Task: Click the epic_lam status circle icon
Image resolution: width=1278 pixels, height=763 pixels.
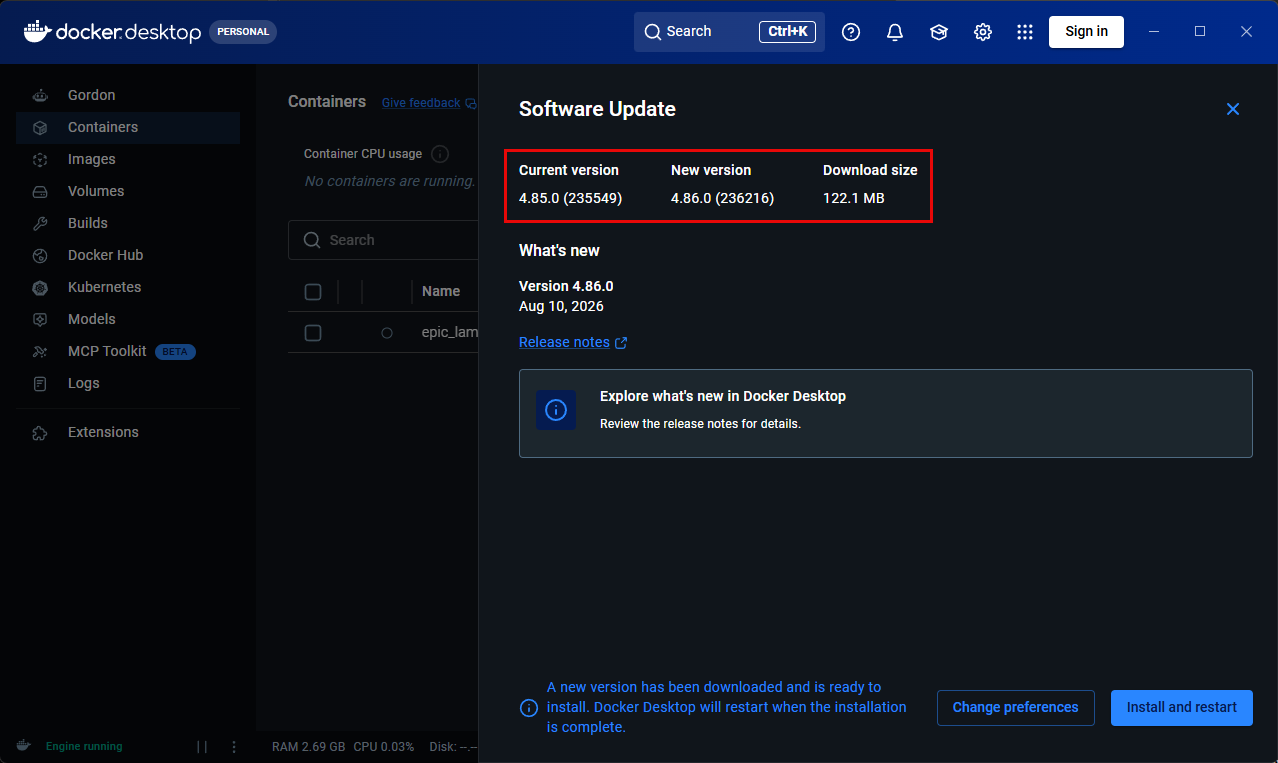Action: pyautogui.click(x=387, y=333)
